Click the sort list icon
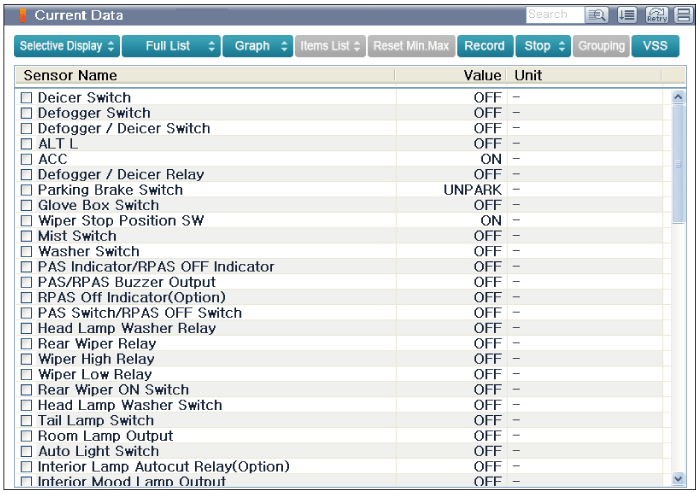The image size is (700, 493). pos(627,15)
